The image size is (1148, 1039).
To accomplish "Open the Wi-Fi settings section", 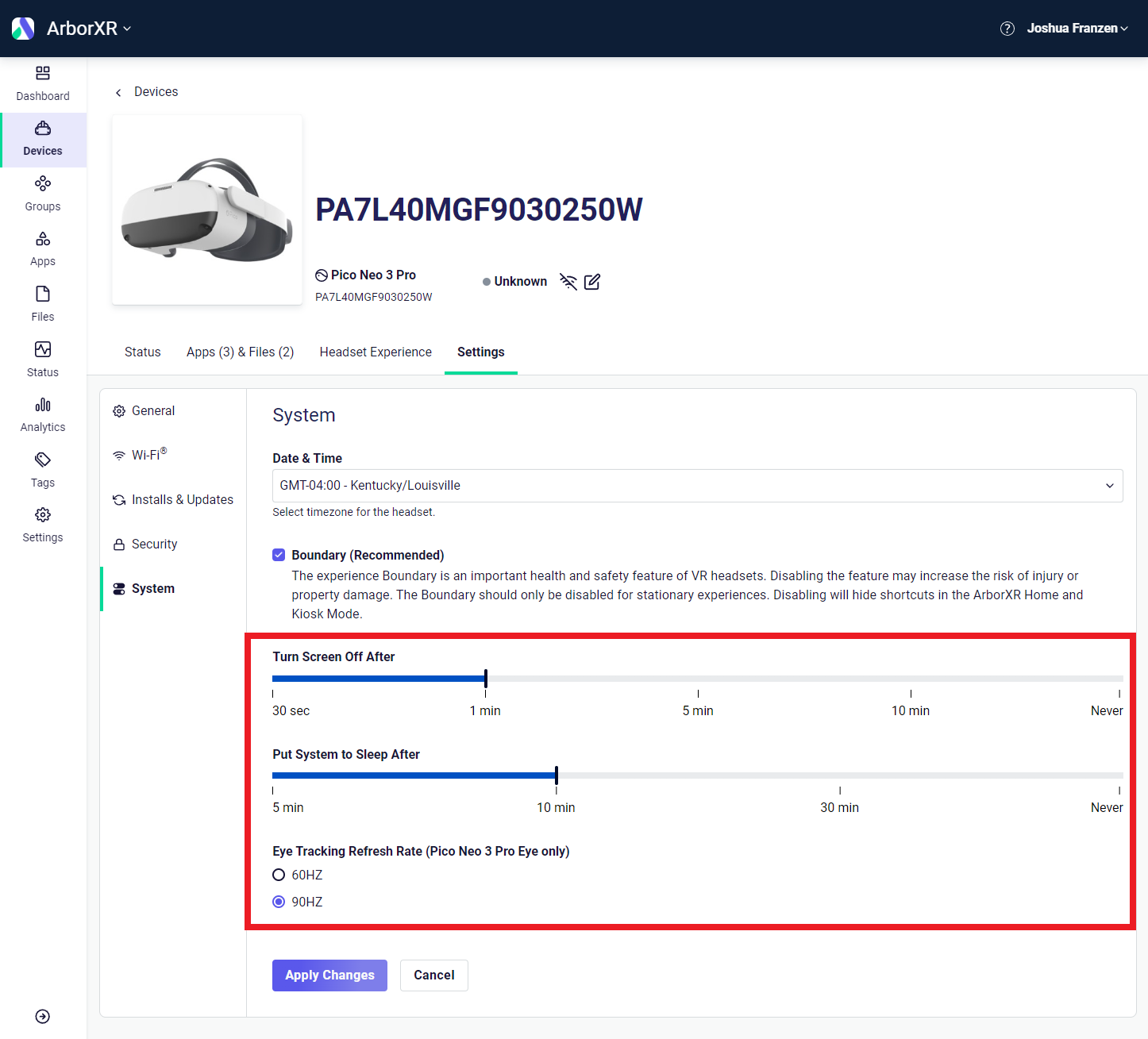I will (173, 456).
